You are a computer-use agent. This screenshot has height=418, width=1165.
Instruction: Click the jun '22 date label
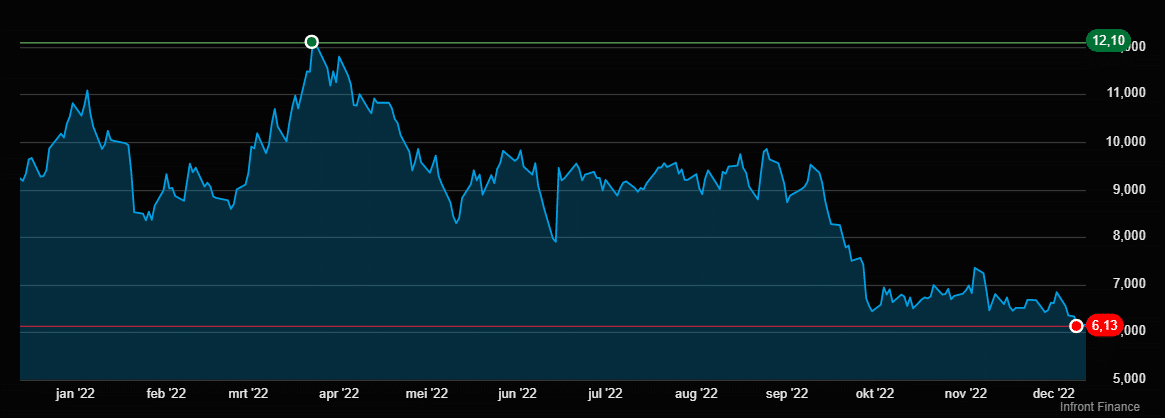coord(517,394)
